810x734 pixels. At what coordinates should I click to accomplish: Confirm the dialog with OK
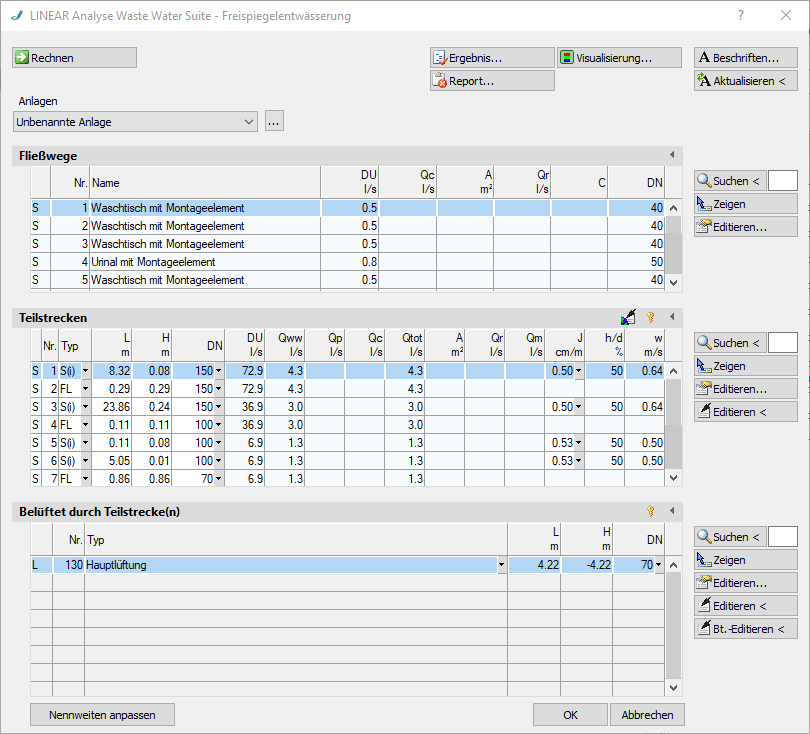click(570, 715)
